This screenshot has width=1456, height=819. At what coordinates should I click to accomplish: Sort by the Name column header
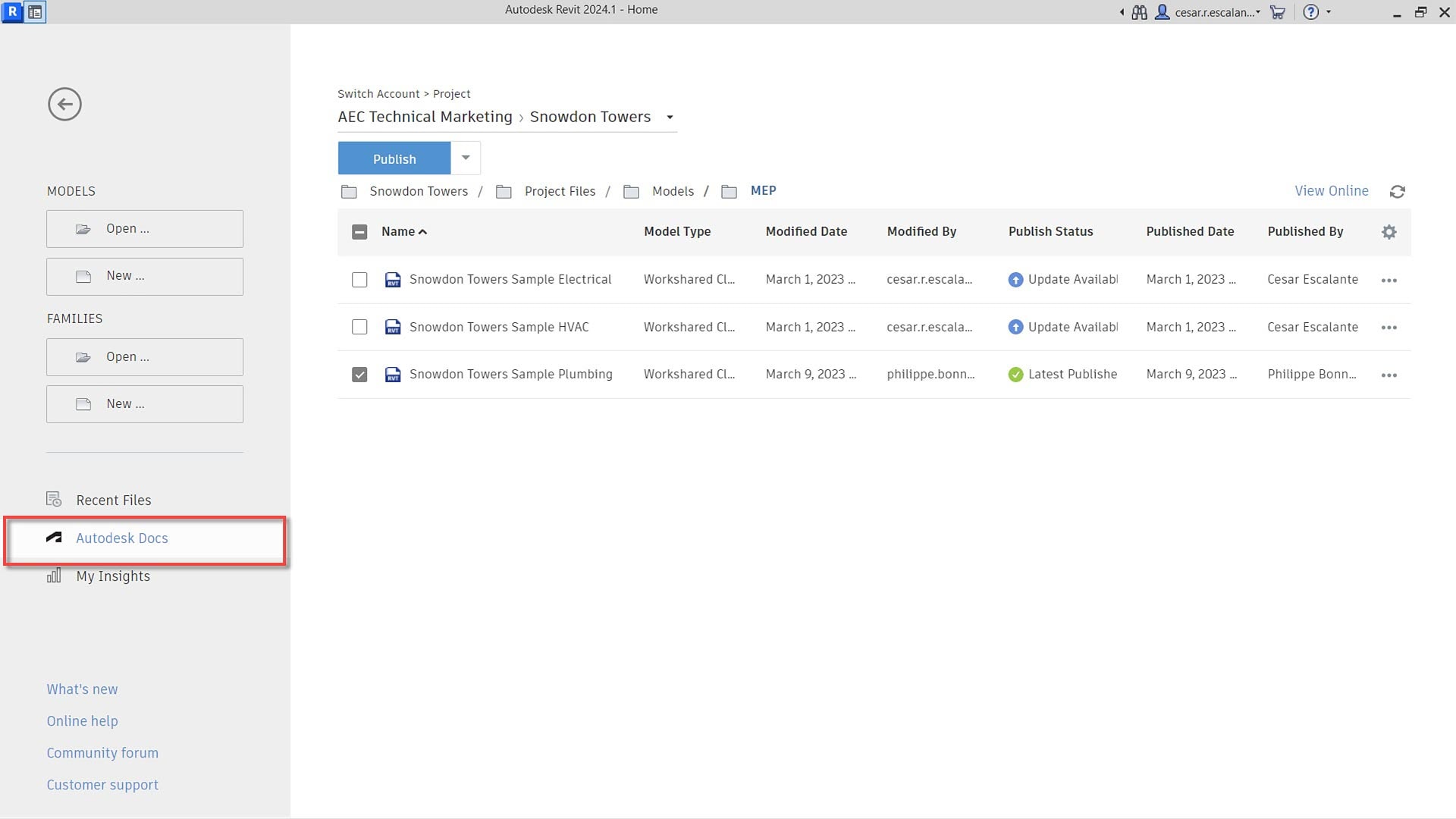pos(398,232)
